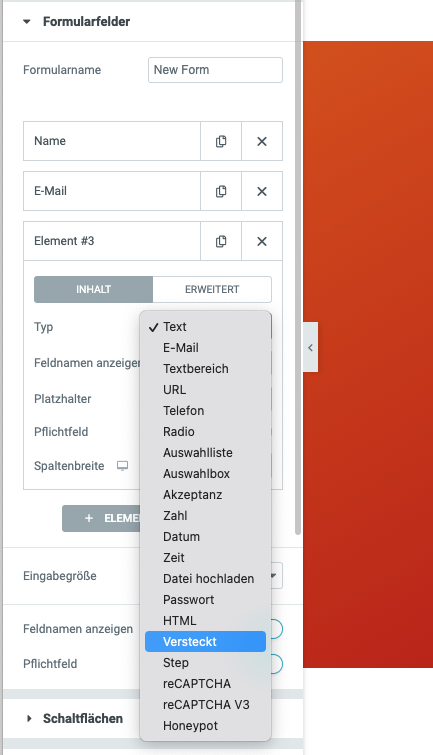Duplicate Element #3 field
The height and width of the screenshot is (755, 433).
tap(221, 241)
